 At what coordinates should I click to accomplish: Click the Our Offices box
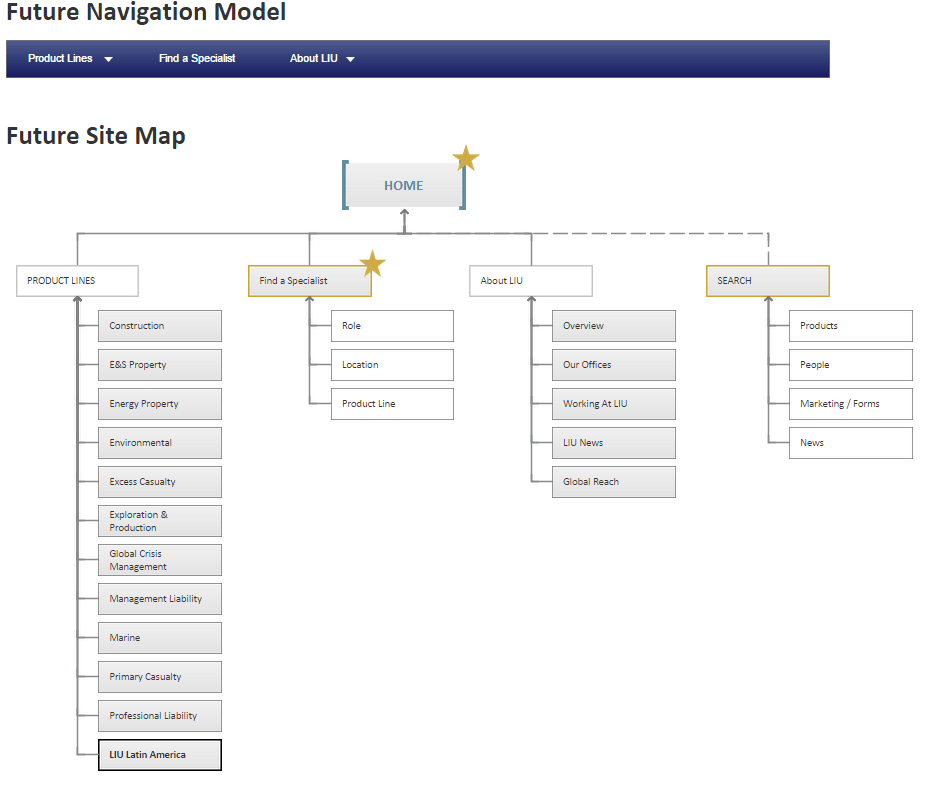pos(614,365)
